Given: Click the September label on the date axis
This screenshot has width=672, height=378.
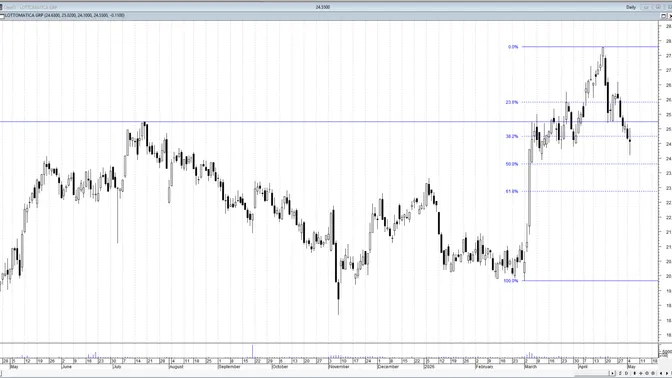Looking at the screenshot, I should 229,367.
